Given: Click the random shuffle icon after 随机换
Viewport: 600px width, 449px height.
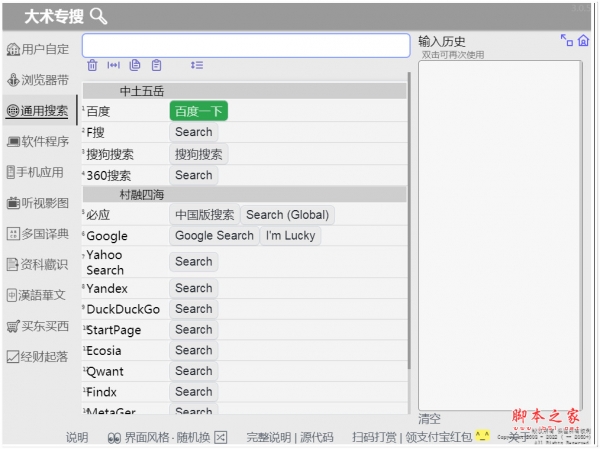Looking at the screenshot, I should [x=220, y=437].
